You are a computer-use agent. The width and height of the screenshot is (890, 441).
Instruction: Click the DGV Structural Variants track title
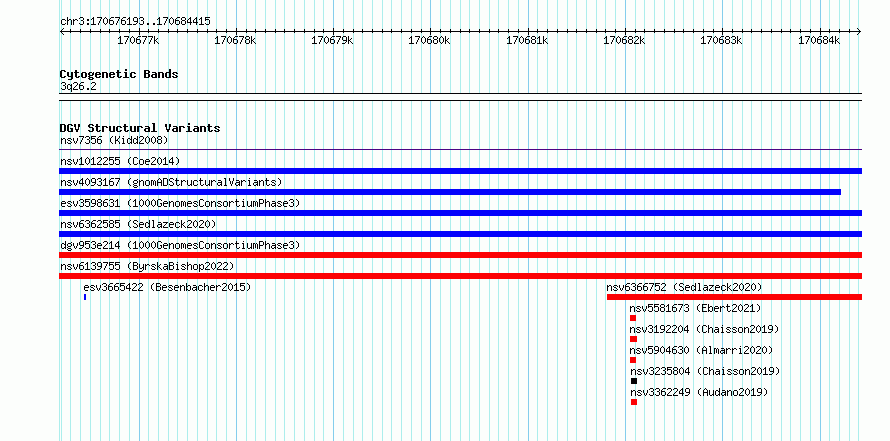click(x=140, y=128)
